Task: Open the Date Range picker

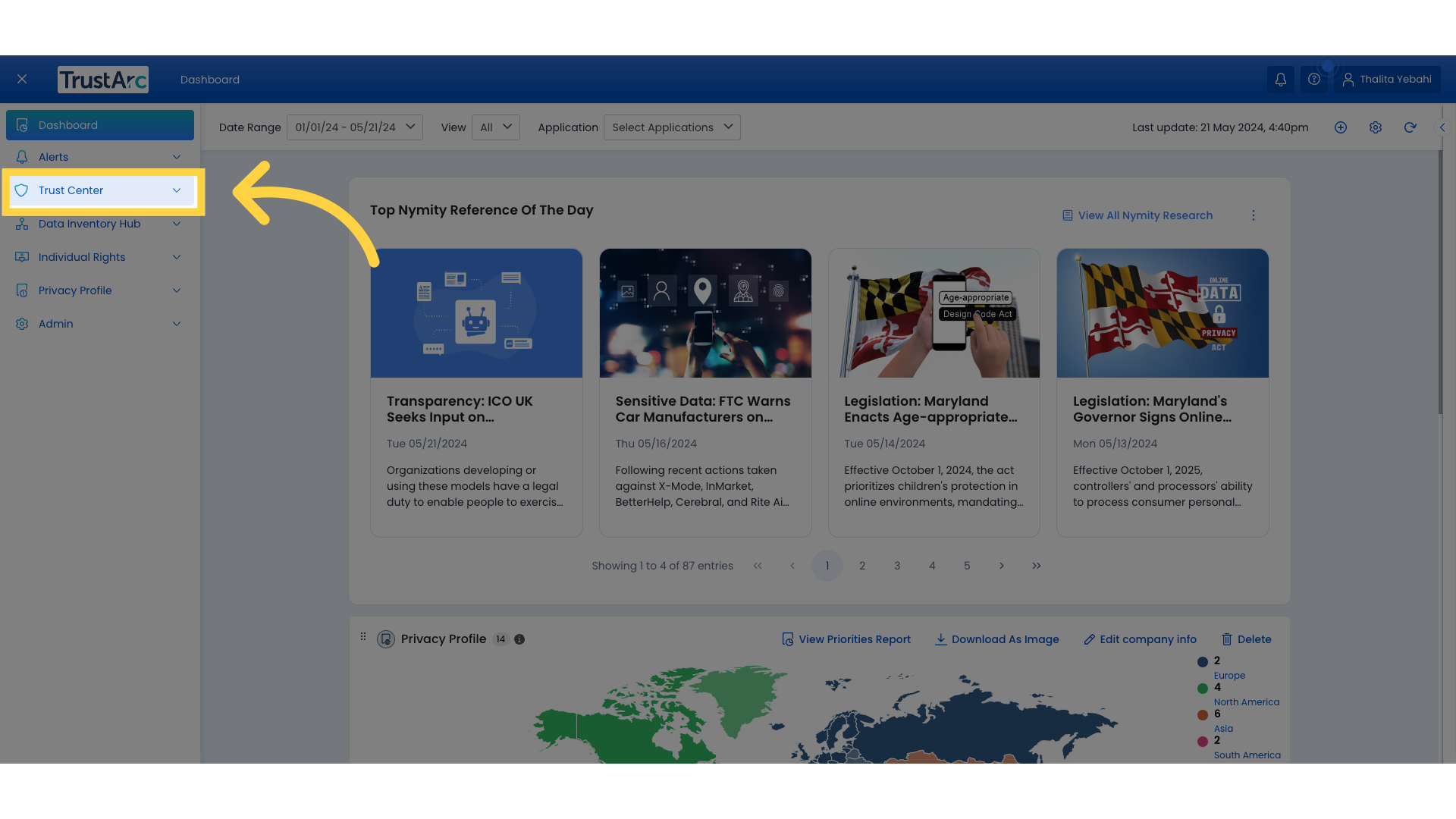Action: point(354,127)
